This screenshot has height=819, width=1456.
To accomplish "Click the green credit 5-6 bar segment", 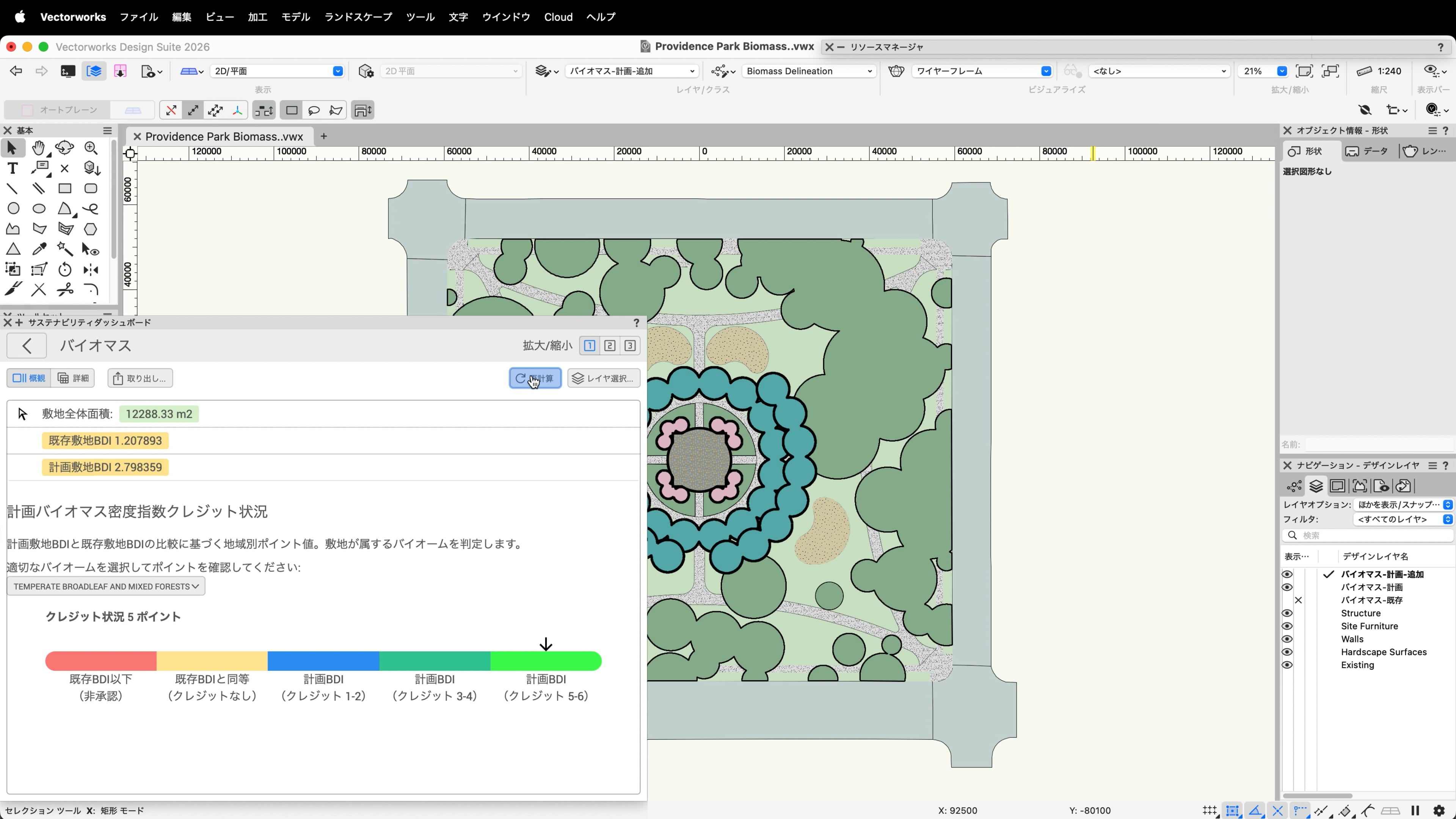I will click(x=546, y=661).
